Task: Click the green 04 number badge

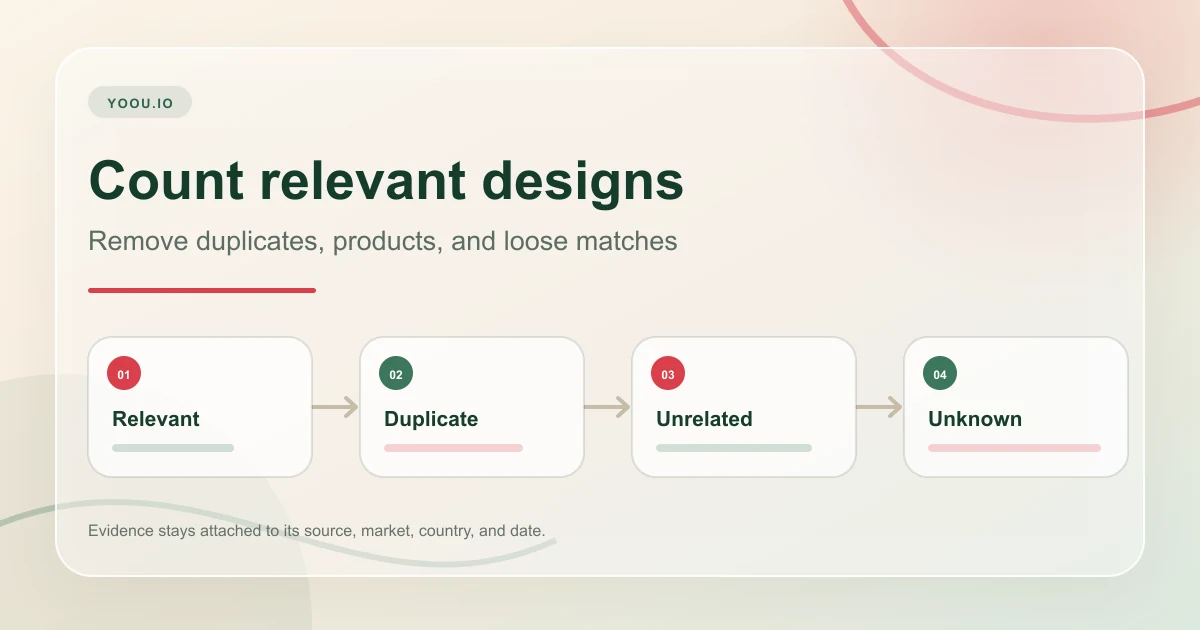Action: pos(940,374)
